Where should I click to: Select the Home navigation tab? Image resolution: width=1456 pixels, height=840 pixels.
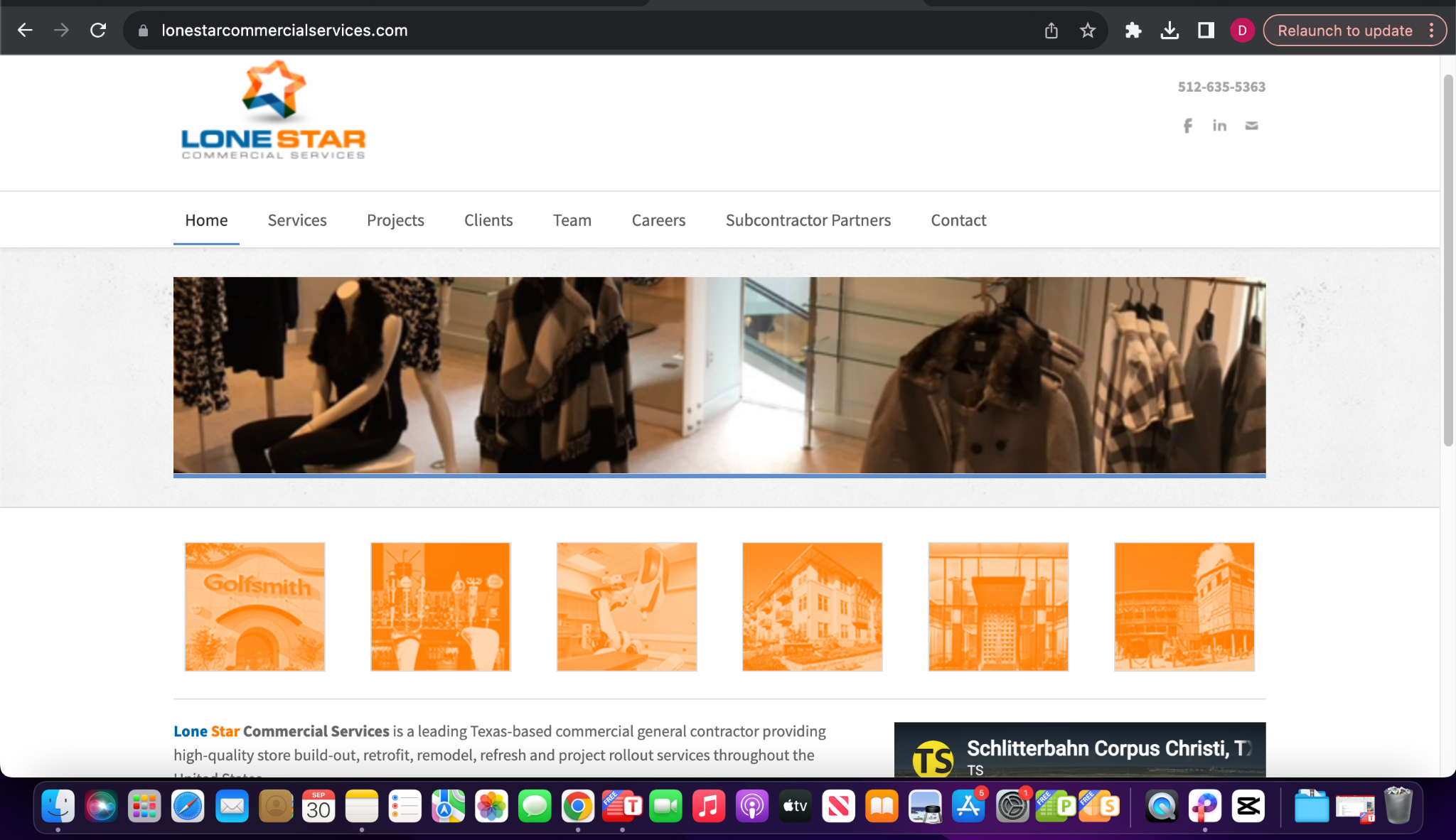[206, 220]
